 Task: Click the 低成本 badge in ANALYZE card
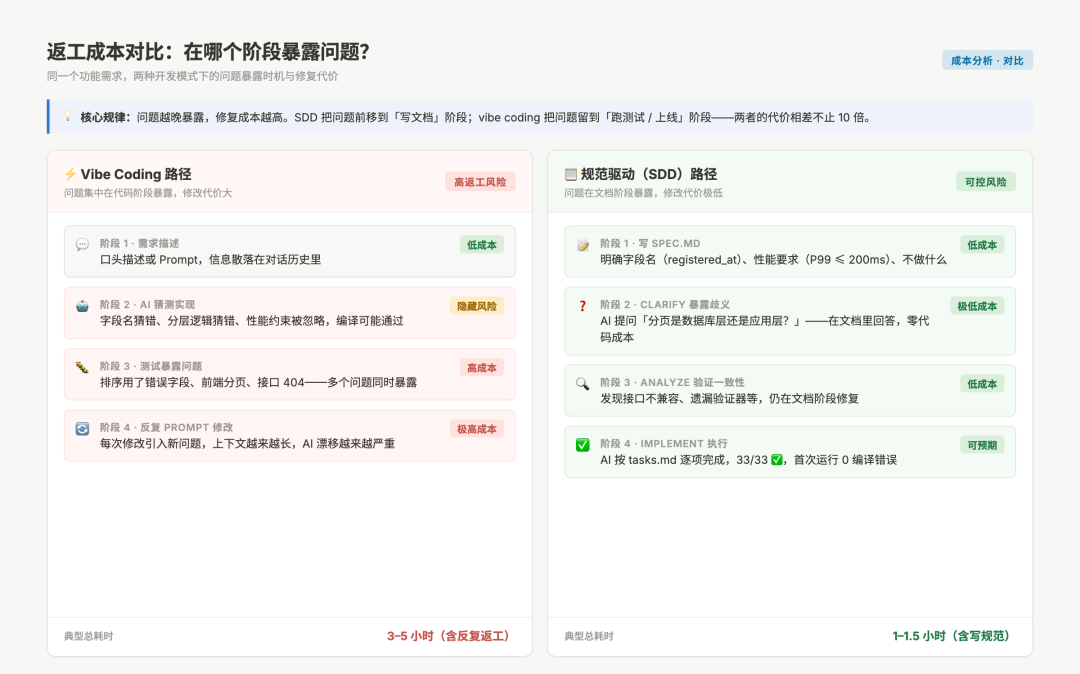tap(982, 384)
